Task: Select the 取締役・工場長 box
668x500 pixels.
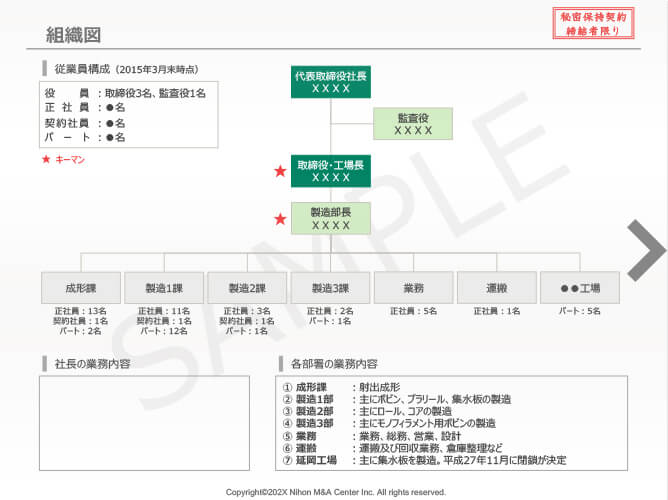Action: (x=331, y=171)
